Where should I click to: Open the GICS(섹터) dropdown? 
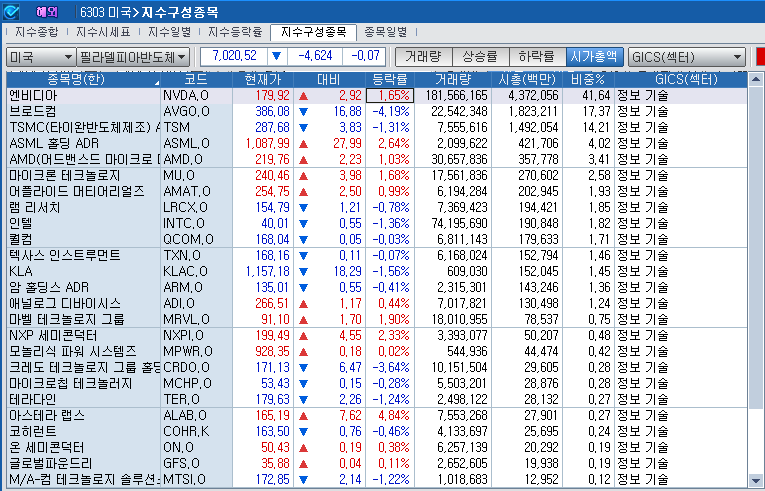[686, 57]
